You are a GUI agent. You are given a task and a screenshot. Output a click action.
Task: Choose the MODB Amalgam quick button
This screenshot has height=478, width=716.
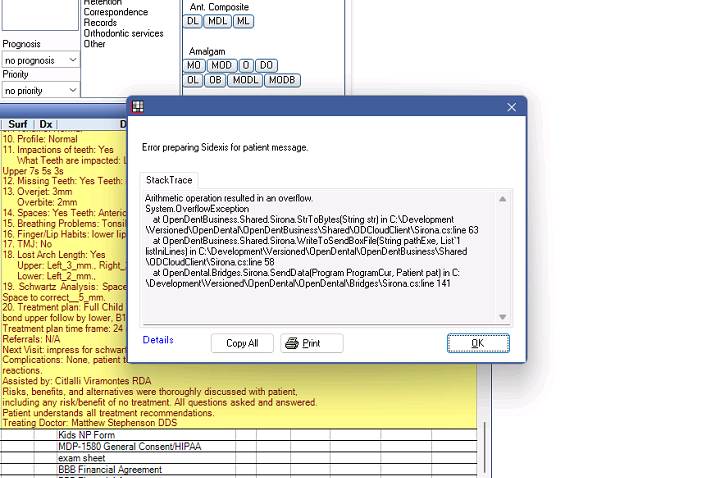pyautogui.click(x=282, y=80)
